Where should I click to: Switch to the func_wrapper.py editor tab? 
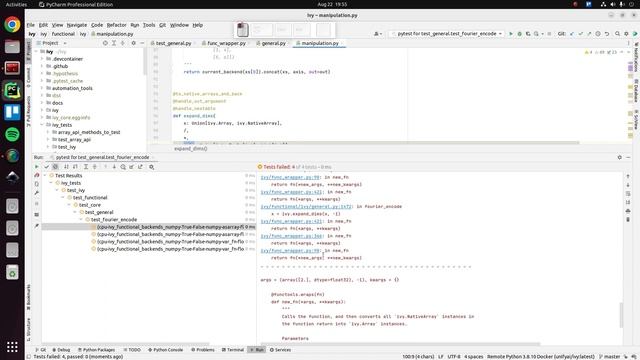point(226,43)
